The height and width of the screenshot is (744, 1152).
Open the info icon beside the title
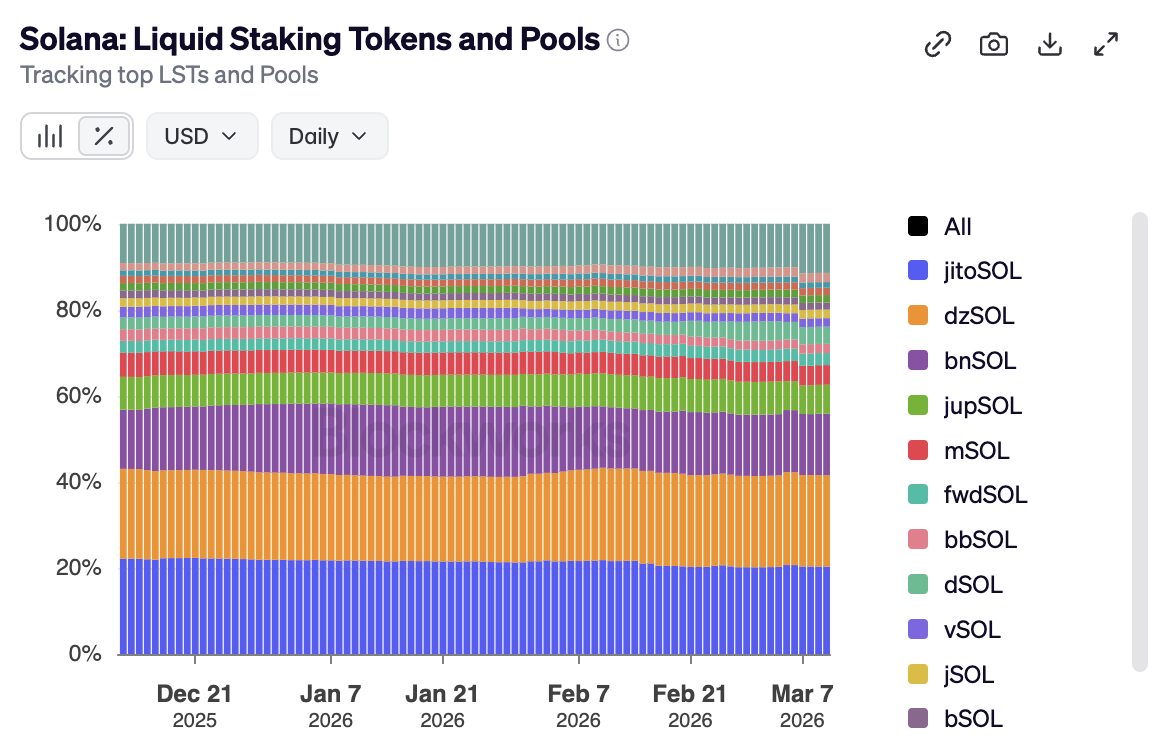pyautogui.click(x=618, y=41)
